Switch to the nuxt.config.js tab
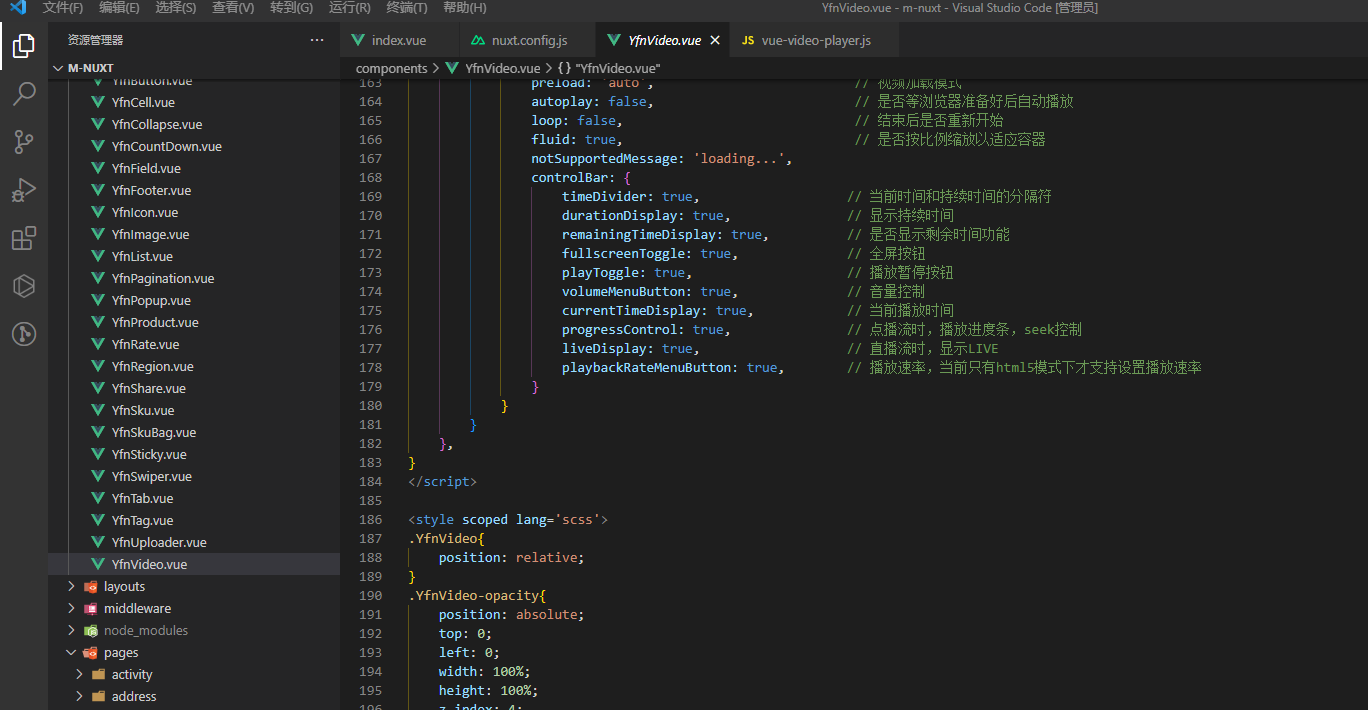 [529, 41]
